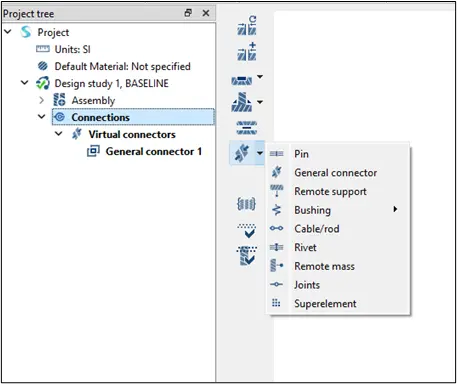Click the Superelement grid icon
This screenshot has width=457, height=384.
pyautogui.click(x=276, y=303)
